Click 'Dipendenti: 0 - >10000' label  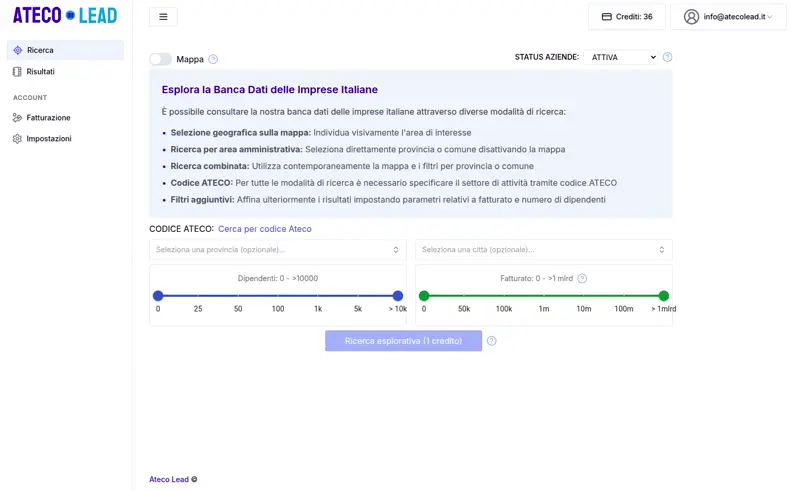[x=278, y=278]
